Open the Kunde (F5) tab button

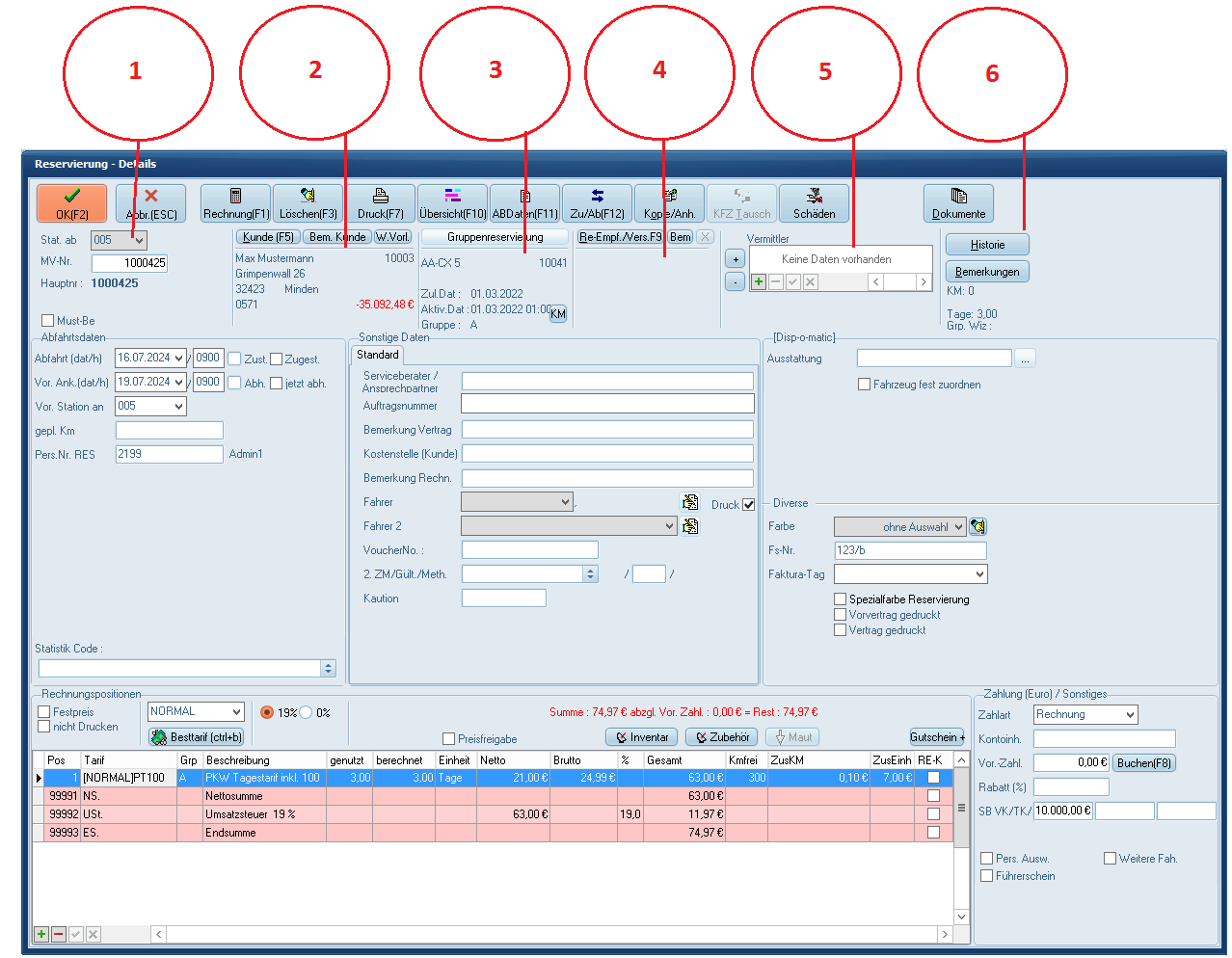(x=268, y=237)
